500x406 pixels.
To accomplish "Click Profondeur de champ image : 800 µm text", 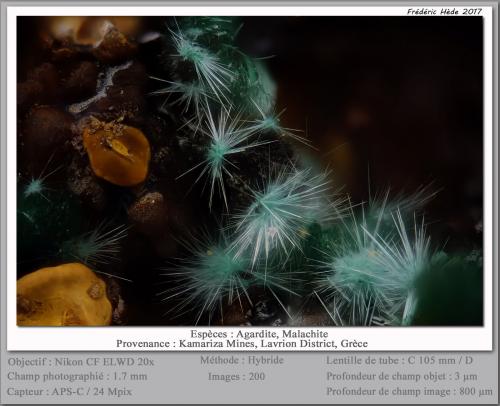I will pyautogui.click(x=409, y=391).
